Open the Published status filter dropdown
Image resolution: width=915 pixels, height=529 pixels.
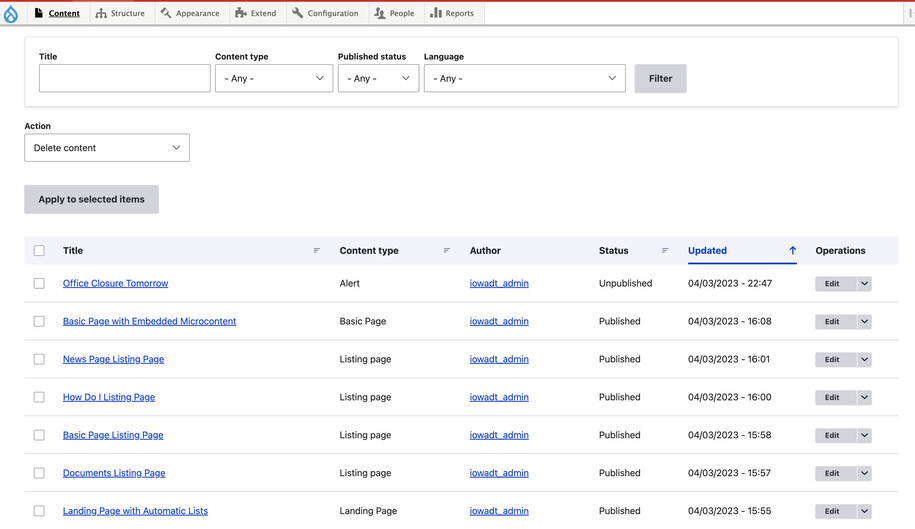tap(378, 78)
